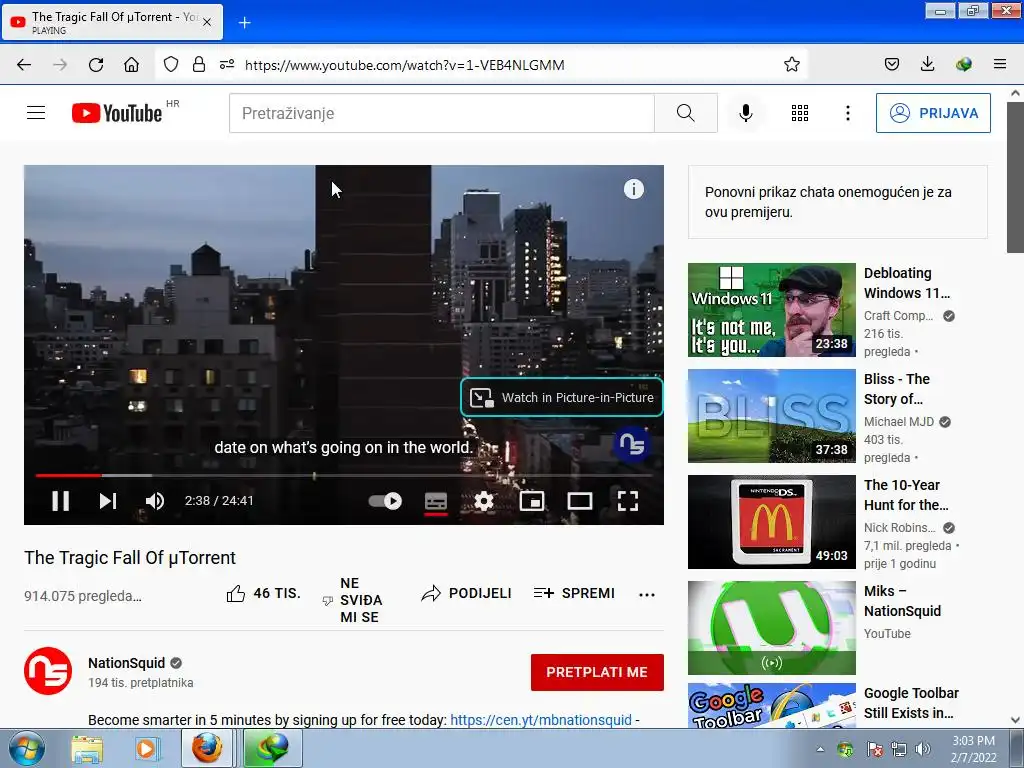The width and height of the screenshot is (1024, 768).
Task: Open system tray volume icon
Action: (923, 749)
